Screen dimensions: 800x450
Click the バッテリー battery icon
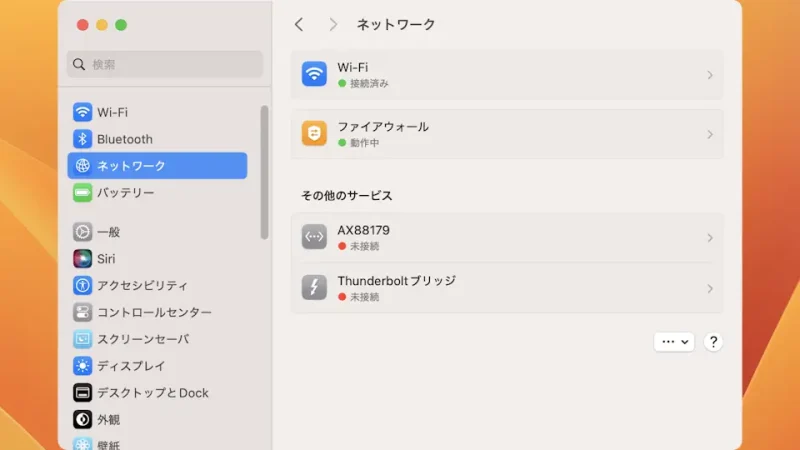(82, 192)
